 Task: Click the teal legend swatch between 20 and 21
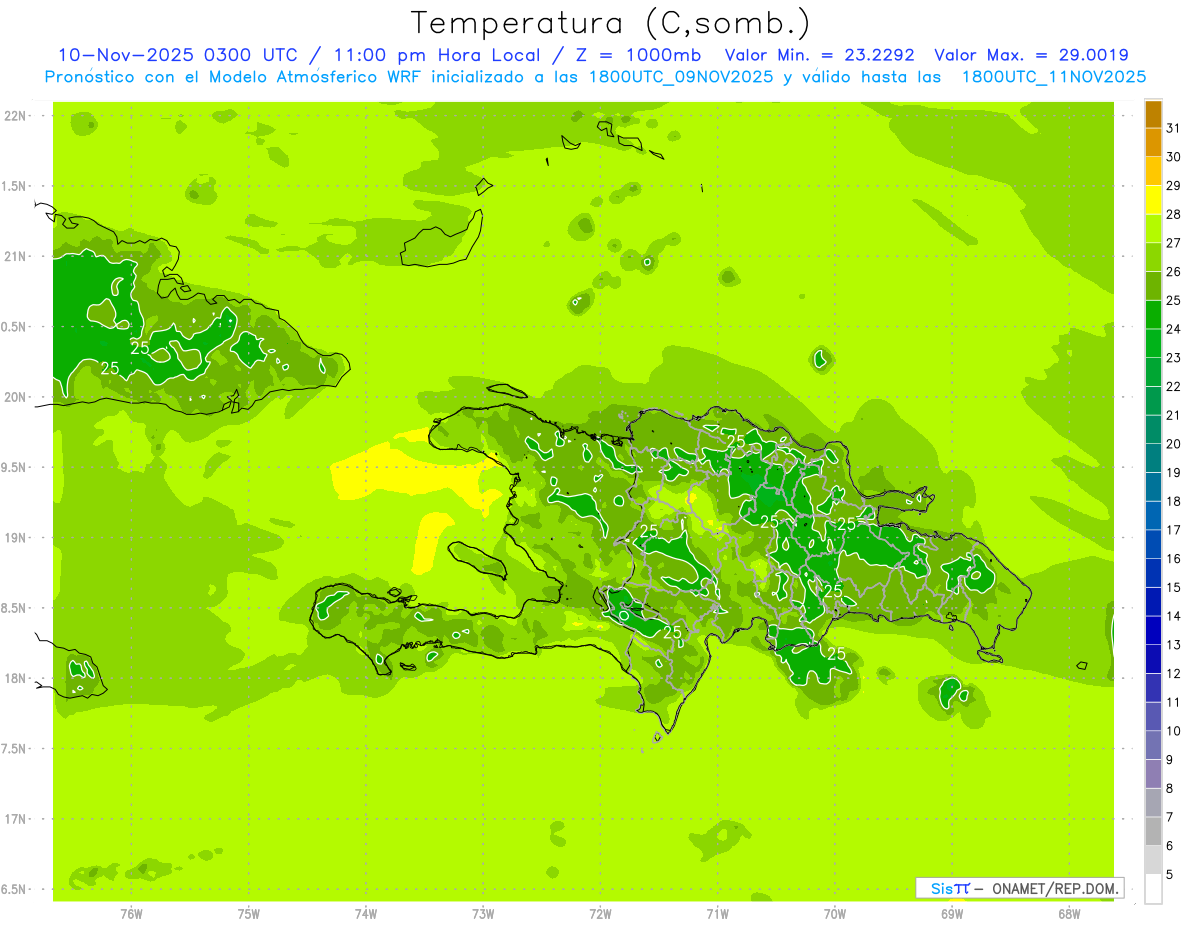point(1153,430)
